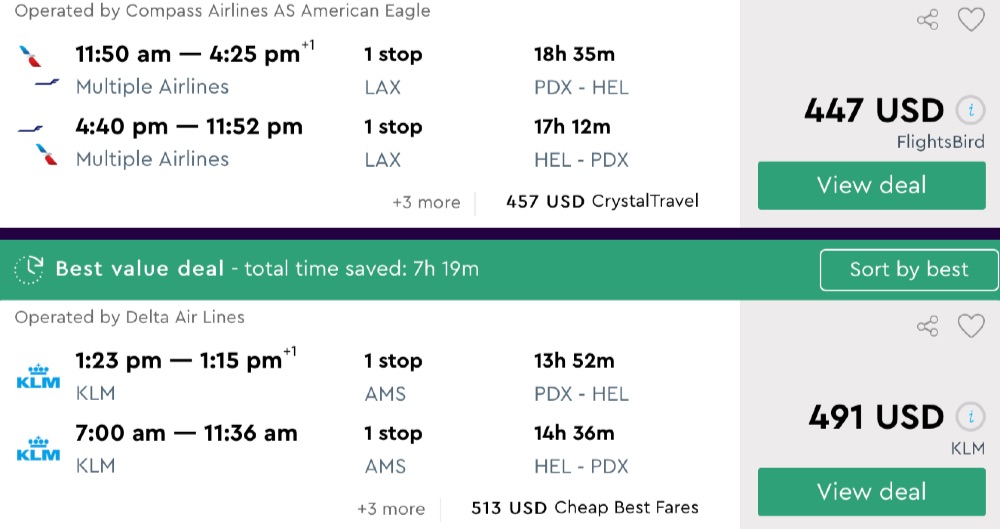Expand +3 more offers near Cheap Best Fares
The width and height of the screenshot is (1000, 529).
click(390, 508)
